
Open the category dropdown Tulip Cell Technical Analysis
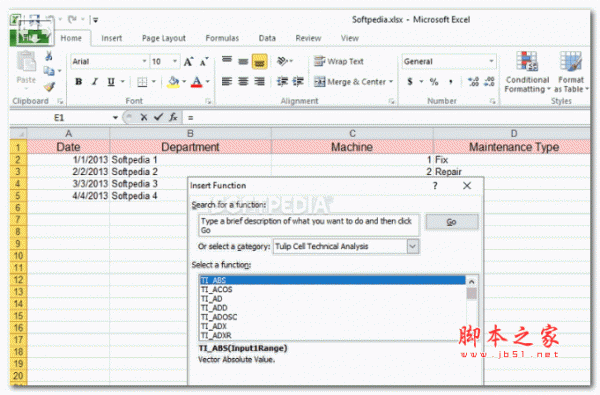click(x=412, y=246)
